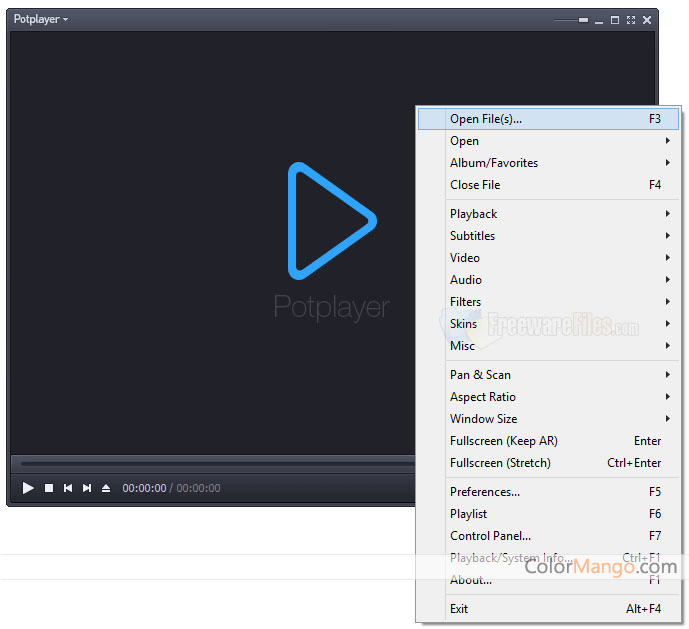Click the Next track icon
Image resolution: width=689 pixels, height=629 pixels.
coord(87,488)
